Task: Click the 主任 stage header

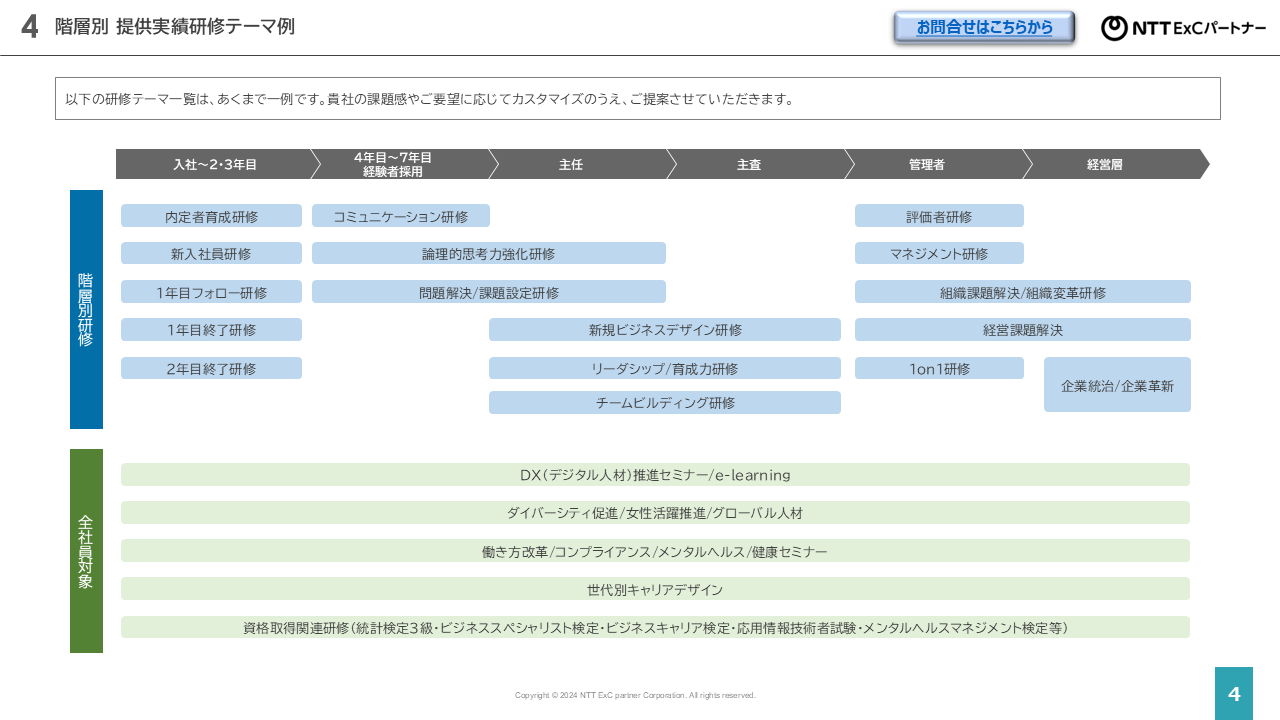Action: coord(570,164)
